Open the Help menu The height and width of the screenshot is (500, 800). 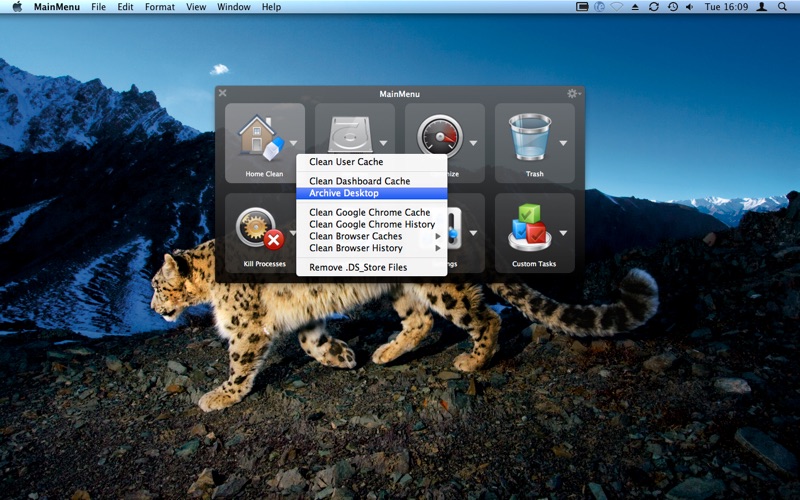click(271, 7)
